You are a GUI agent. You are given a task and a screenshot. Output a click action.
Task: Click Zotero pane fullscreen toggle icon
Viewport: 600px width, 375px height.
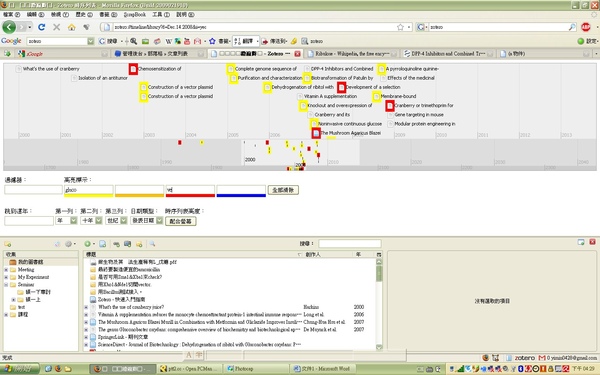point(581,242)
